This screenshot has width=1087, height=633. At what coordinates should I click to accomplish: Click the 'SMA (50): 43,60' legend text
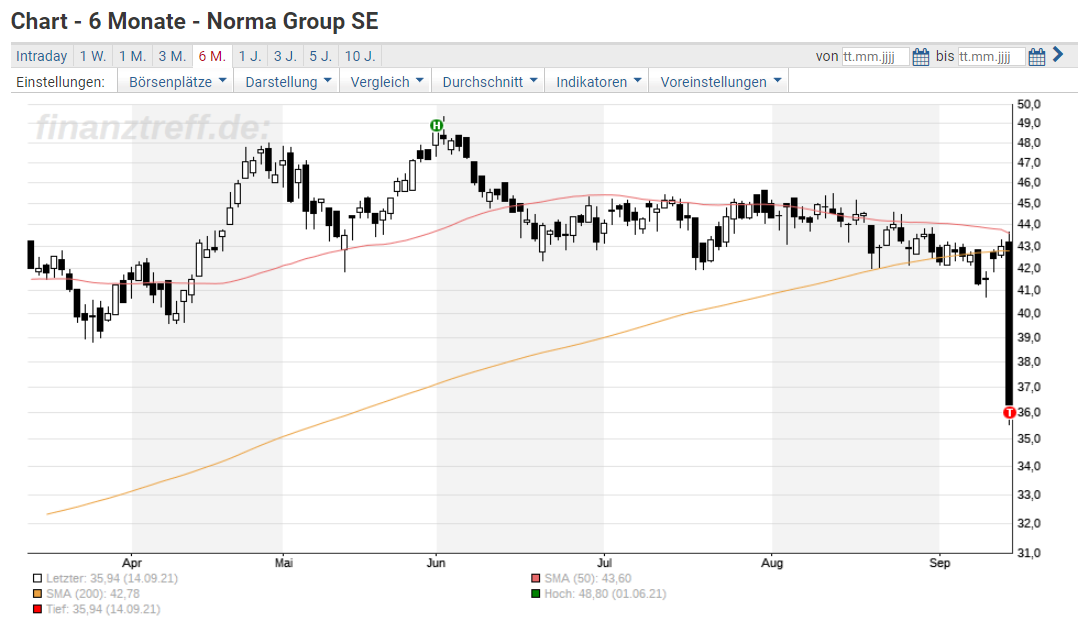(x=588, y=578)
